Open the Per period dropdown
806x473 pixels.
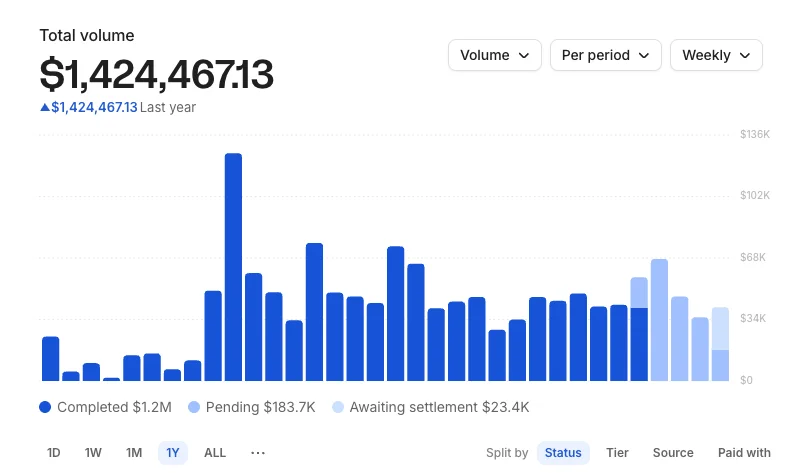point(606,55)
